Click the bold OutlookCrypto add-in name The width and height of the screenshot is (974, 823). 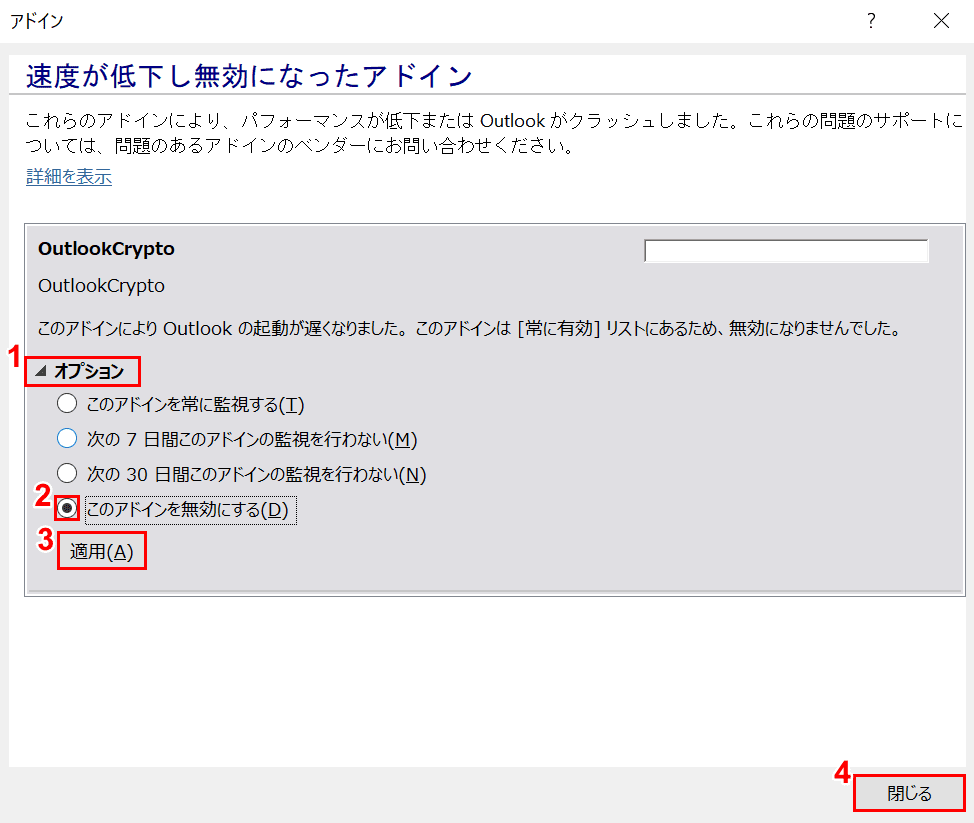[106, 248]
